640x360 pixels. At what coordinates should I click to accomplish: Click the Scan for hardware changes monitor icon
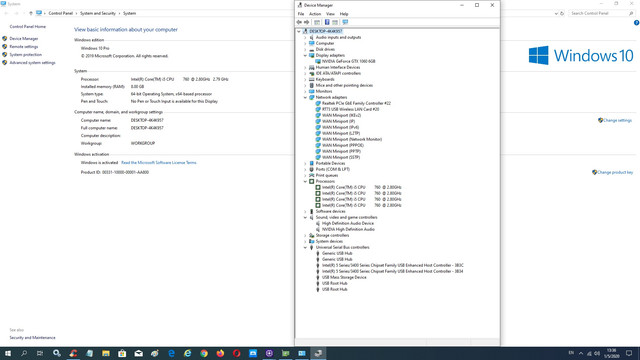pos(345,22)
